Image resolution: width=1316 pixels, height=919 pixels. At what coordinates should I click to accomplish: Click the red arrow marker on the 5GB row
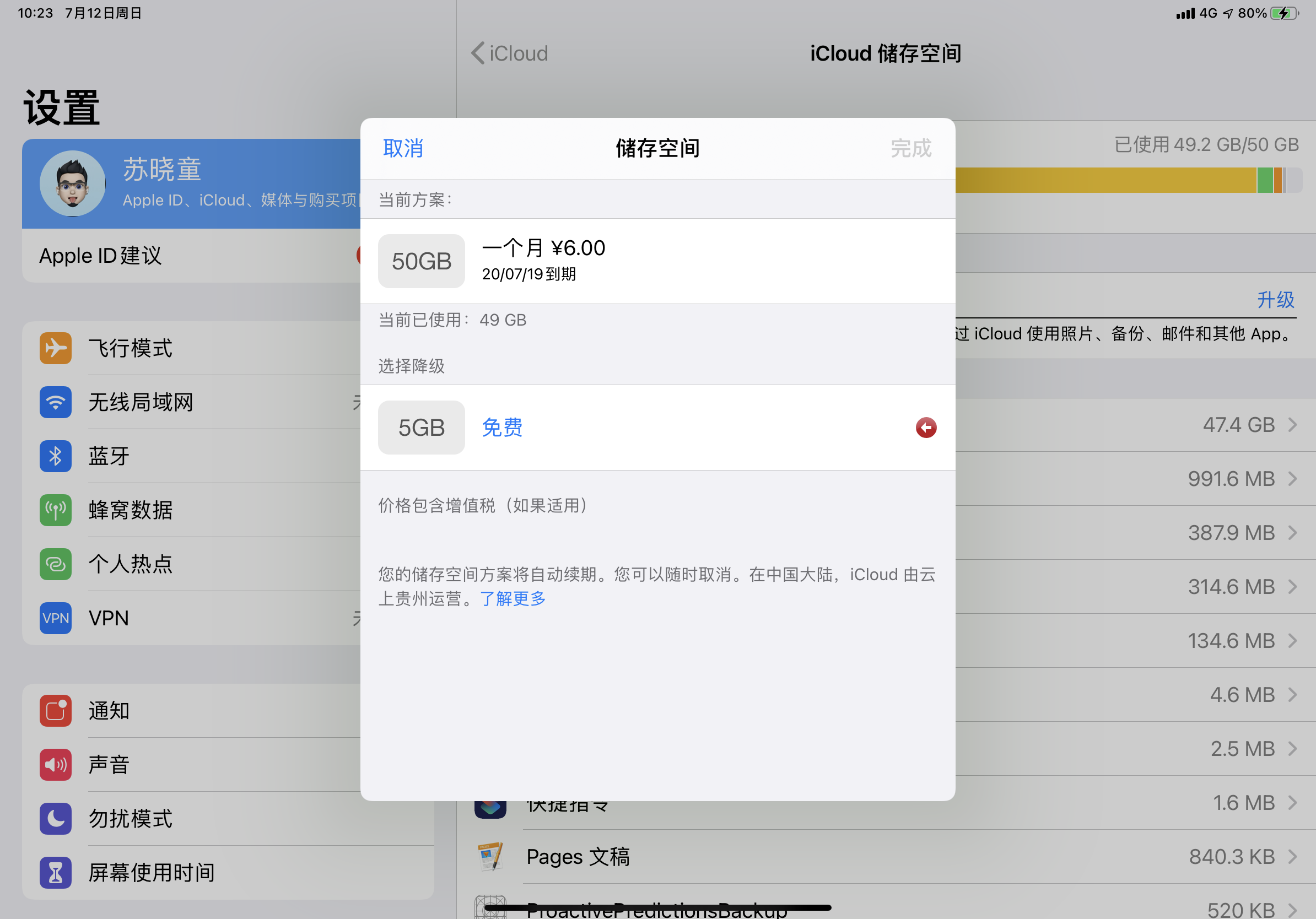[926, 428]
